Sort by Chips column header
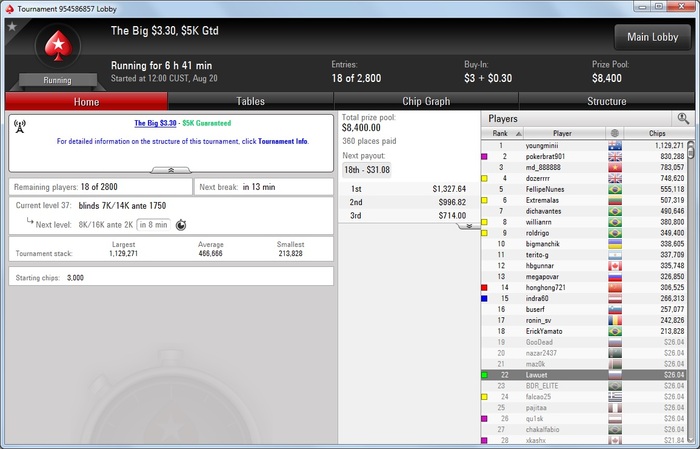700x449 pixels. point(657,133)
